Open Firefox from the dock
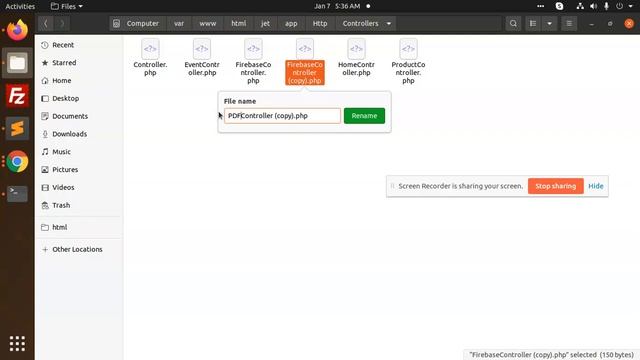The height and width of the screenshot is (360, 640). click(17, 30)
